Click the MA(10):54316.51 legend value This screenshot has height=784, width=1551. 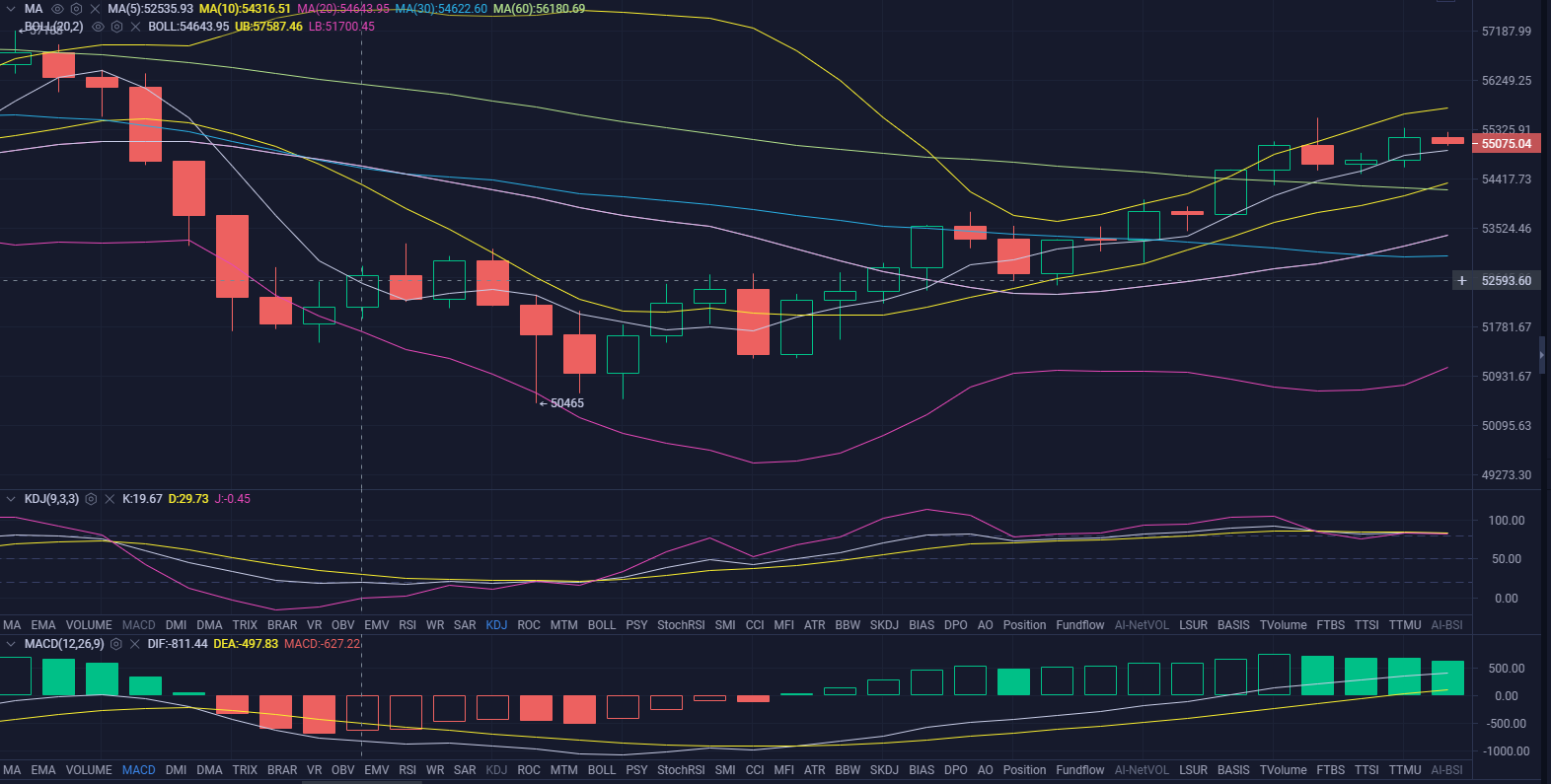(x=245, y=9)
